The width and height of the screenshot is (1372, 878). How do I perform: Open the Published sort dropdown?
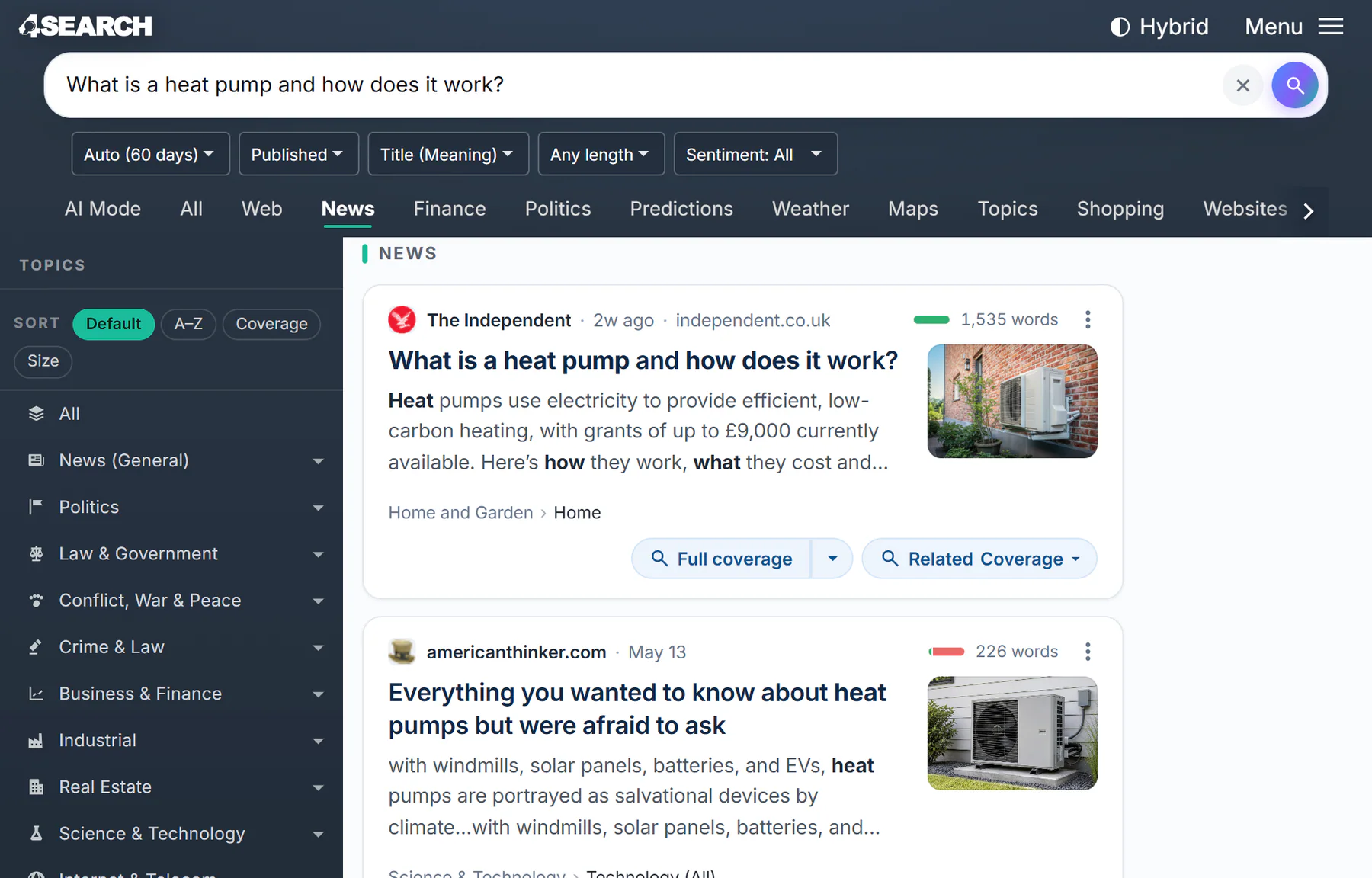pos(299,154)
